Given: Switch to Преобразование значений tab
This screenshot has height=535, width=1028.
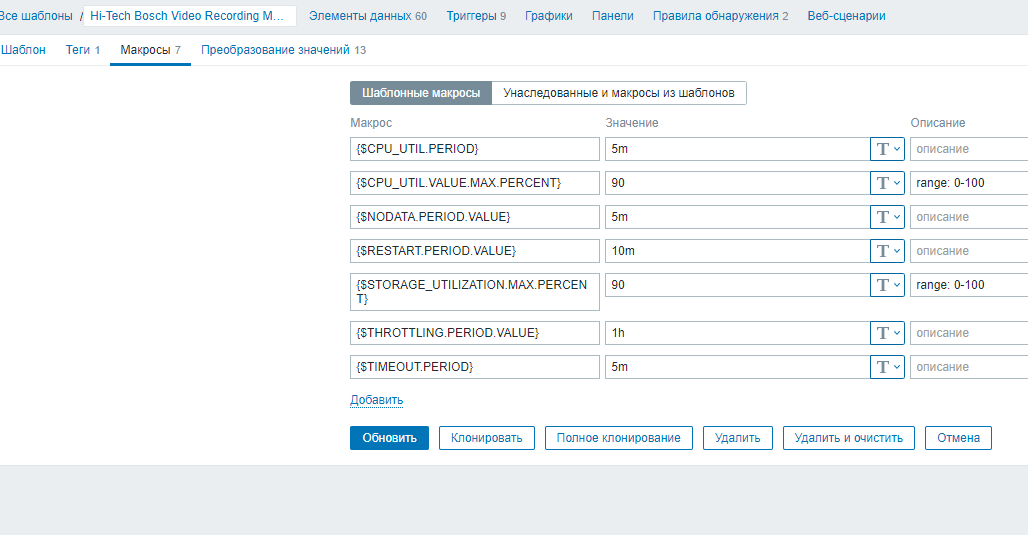Looking at the screenshot, I should point(283,50).
